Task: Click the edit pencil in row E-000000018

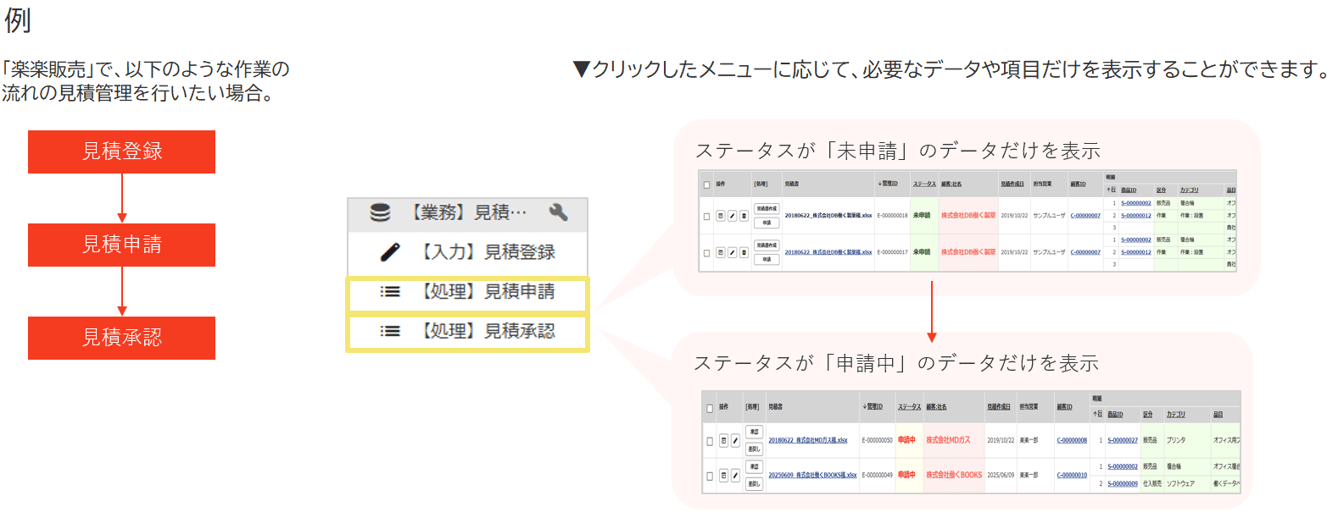Action: click(732, 215)
